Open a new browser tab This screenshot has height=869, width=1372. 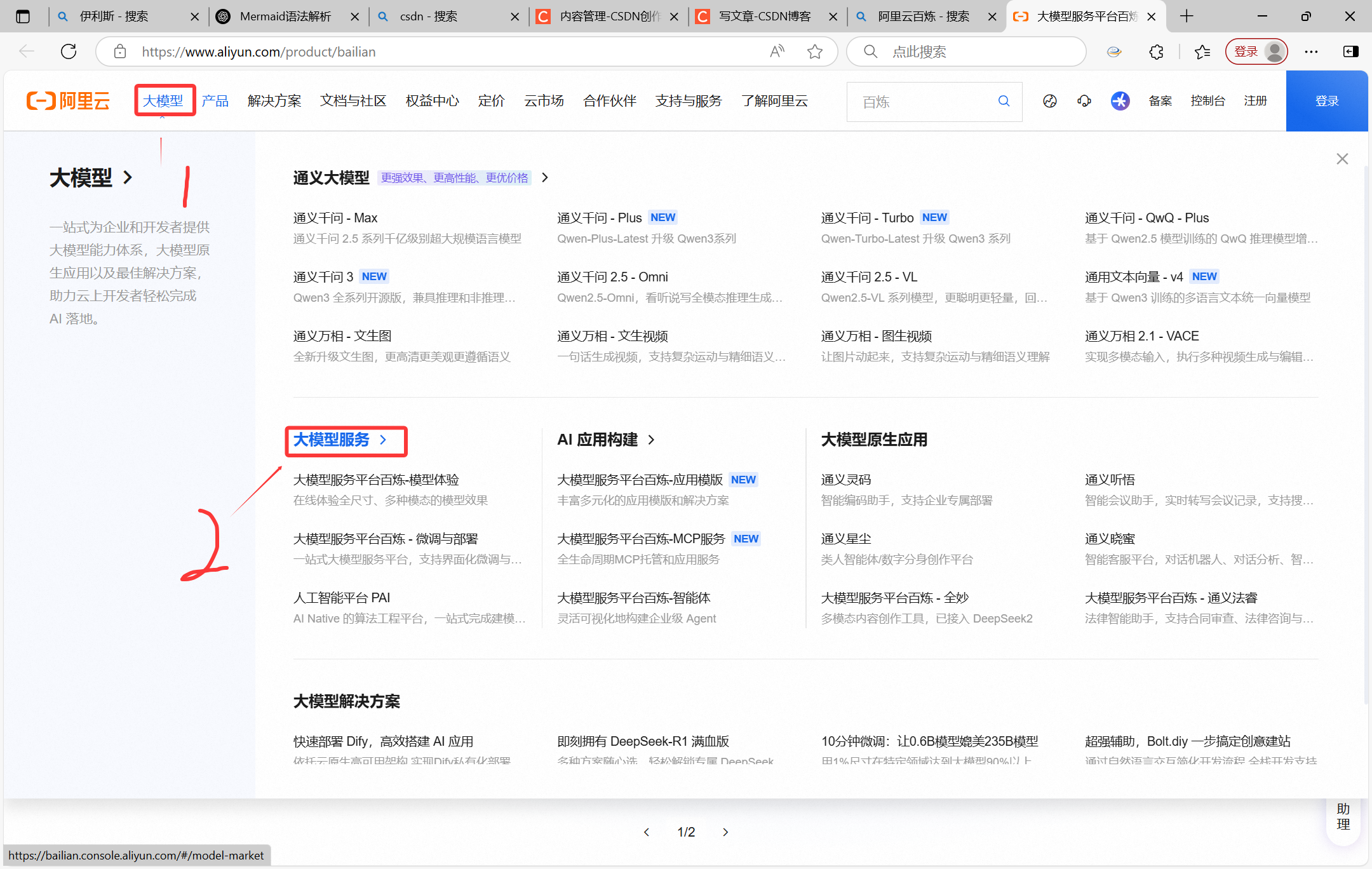point(1187,17)
